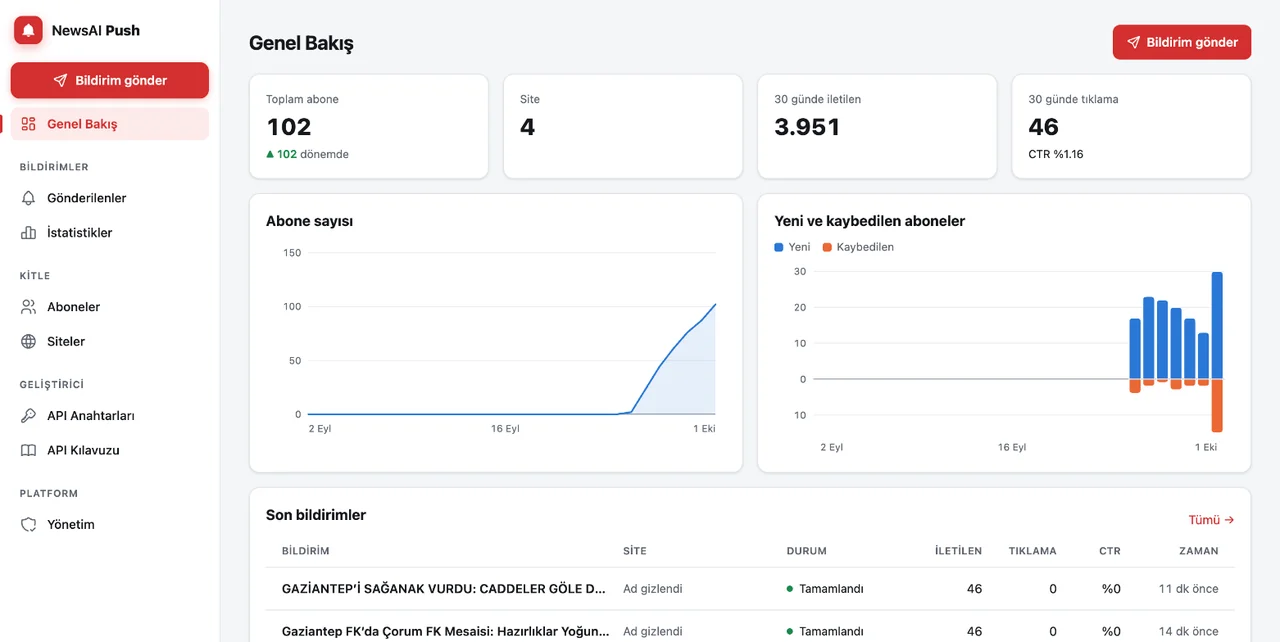Click the orange Kaybedilen legend swatch
Image resolution: width=1280 pixels, height=642 pixels.
point(827,247)
